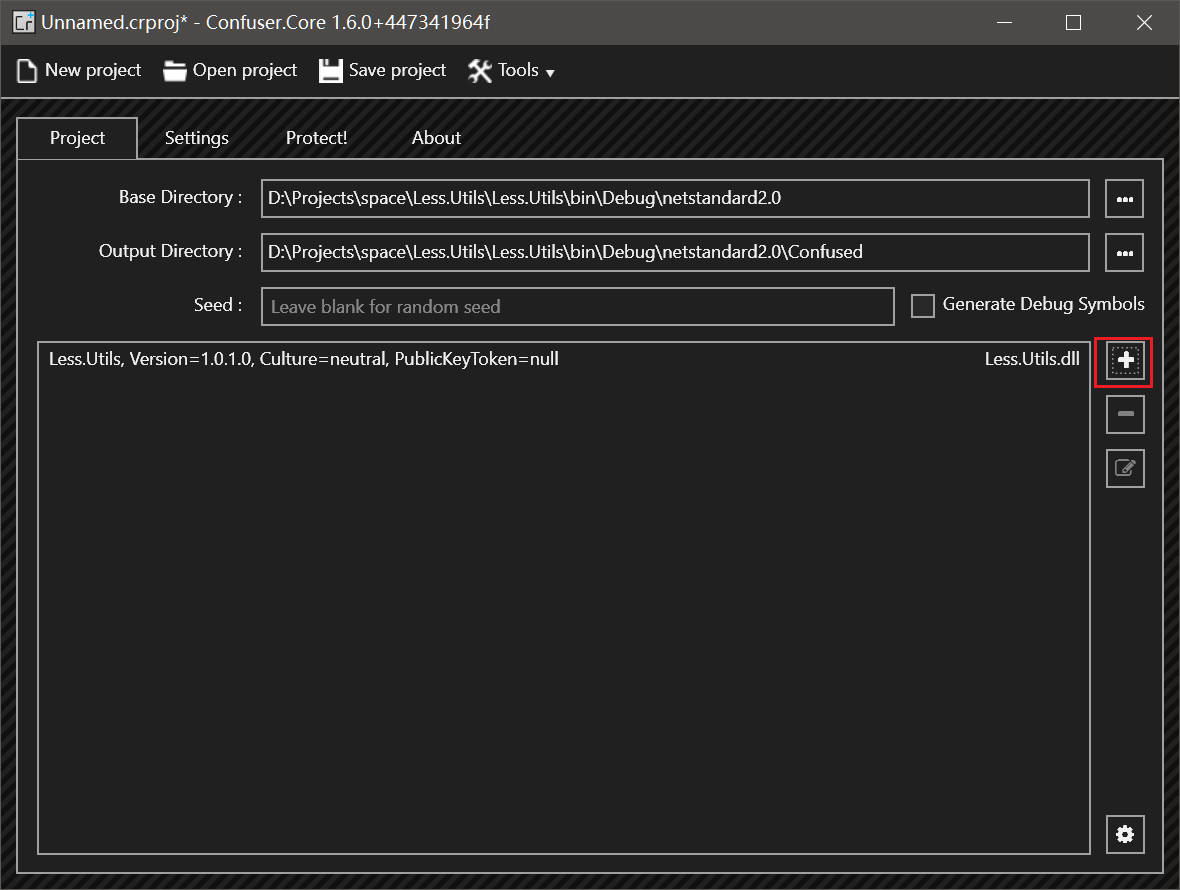Click the Output Directory path field
The width and height of the screenshot is (1180, 890).
click(x=675, y=253)
